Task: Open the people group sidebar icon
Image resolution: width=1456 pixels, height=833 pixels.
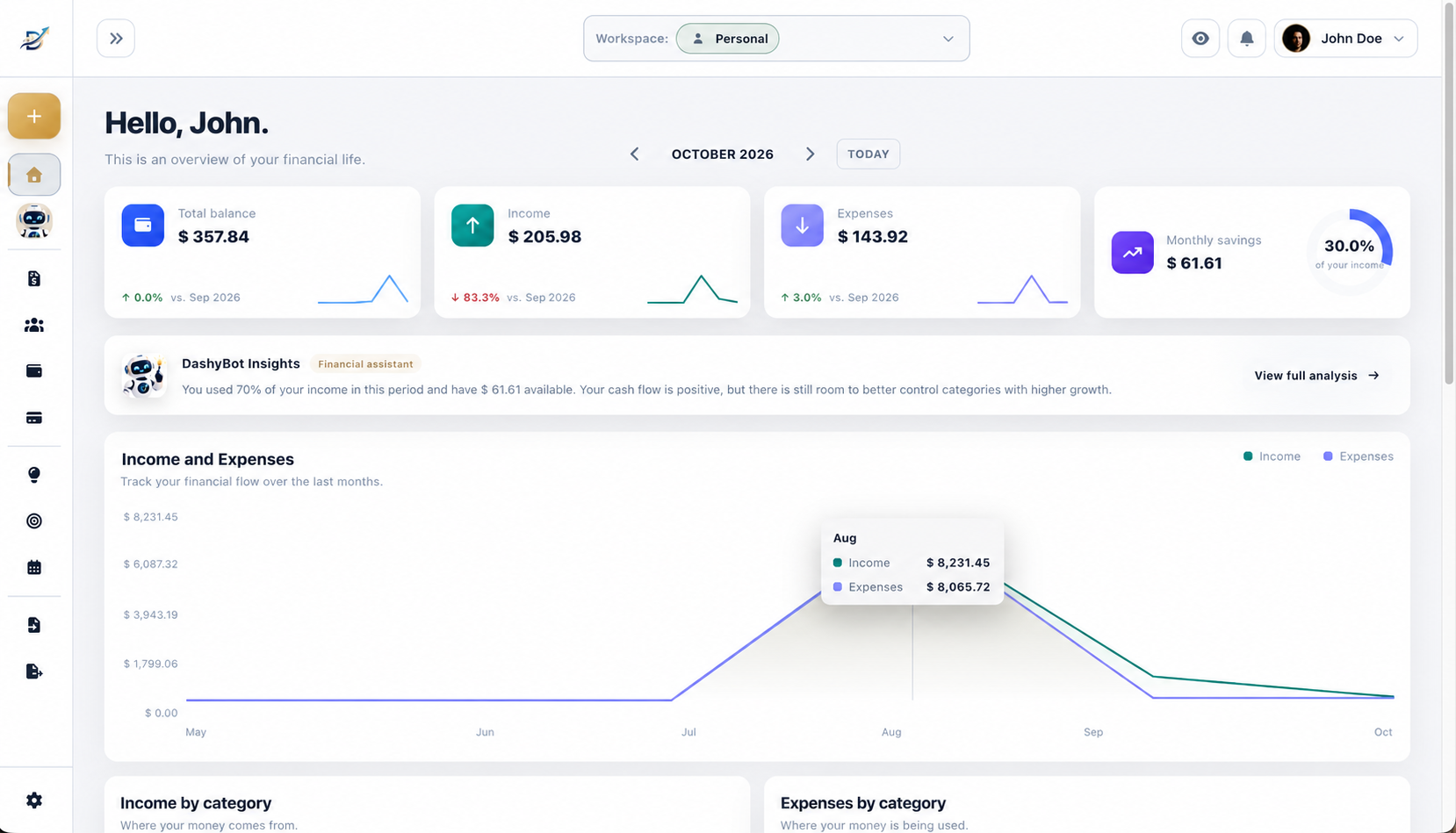Action: click(34, 326)
